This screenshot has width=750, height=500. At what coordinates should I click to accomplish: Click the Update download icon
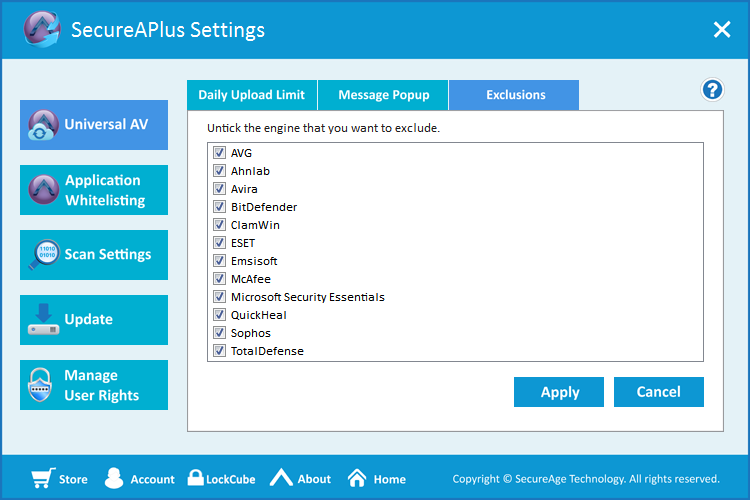coord(43,320)
